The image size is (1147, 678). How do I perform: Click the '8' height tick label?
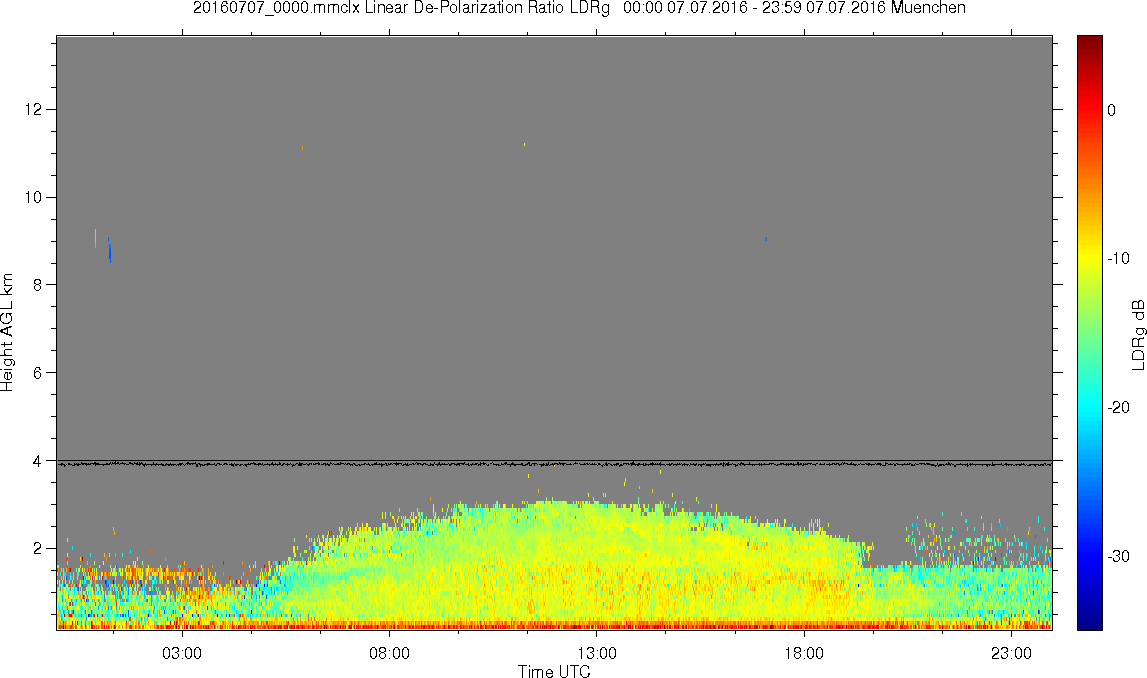tap(38, 285)
